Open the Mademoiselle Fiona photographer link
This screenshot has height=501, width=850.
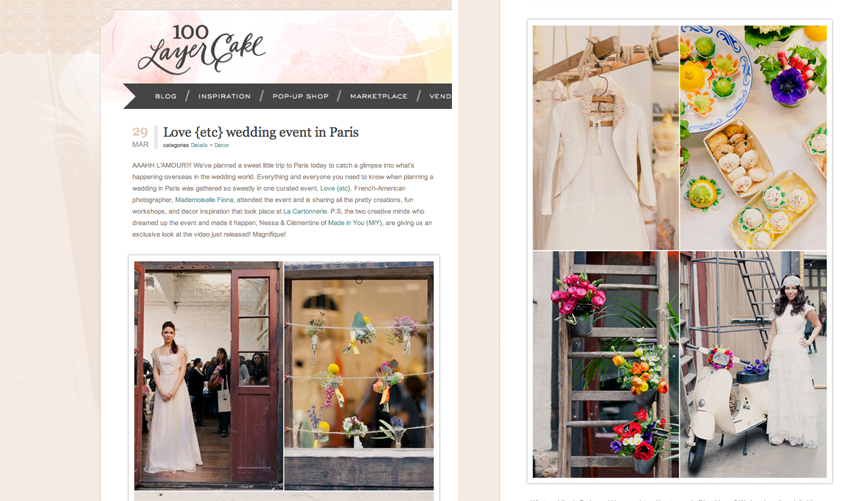(204, 200)
